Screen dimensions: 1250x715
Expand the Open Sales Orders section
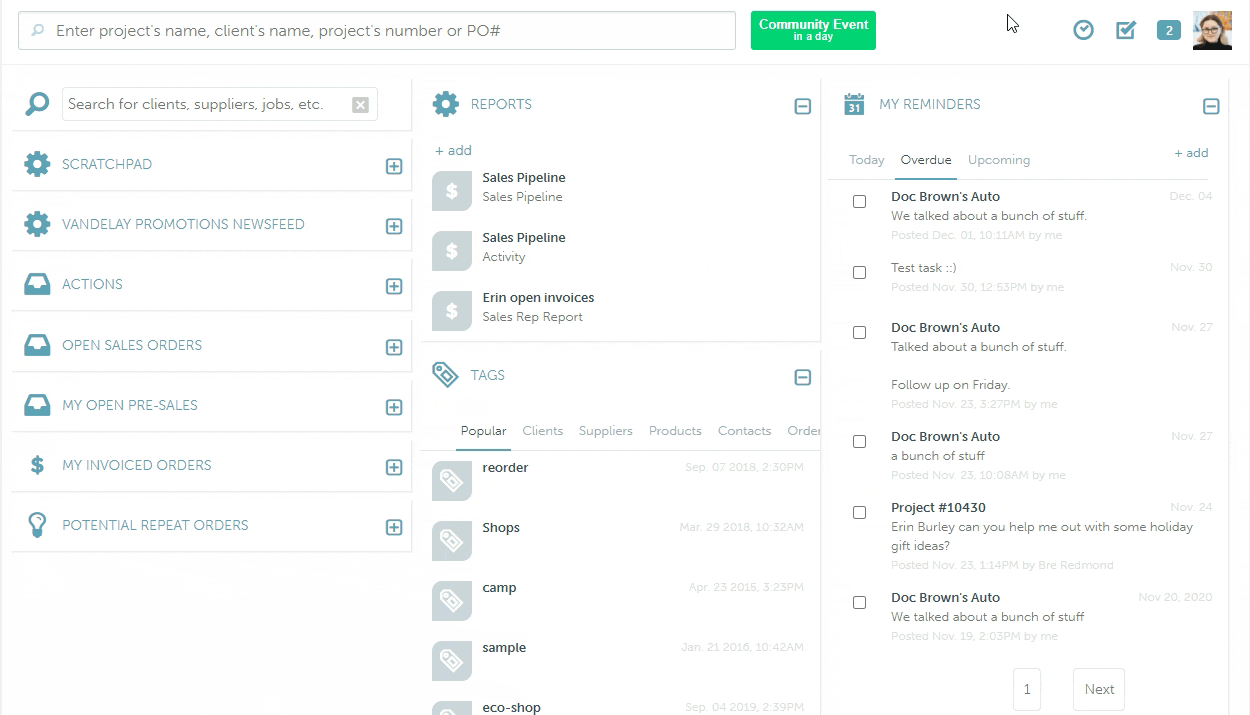click(393, 345)
